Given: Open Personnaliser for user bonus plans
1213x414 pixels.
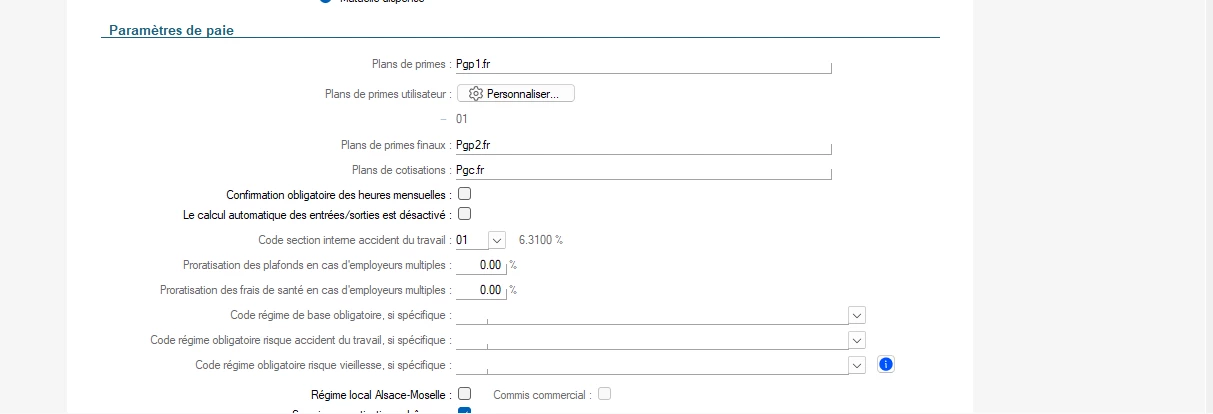Looking at the screenshot, I should coord(516,94).
